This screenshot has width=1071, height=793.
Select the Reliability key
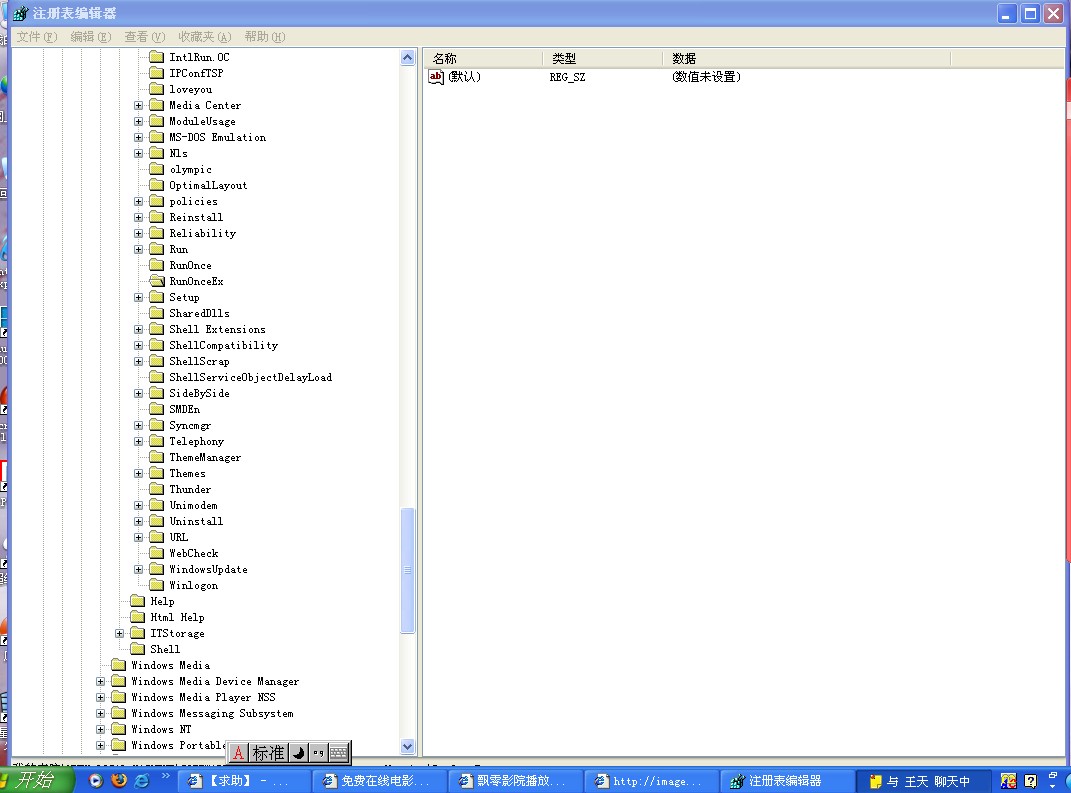(x=203, y=233)
